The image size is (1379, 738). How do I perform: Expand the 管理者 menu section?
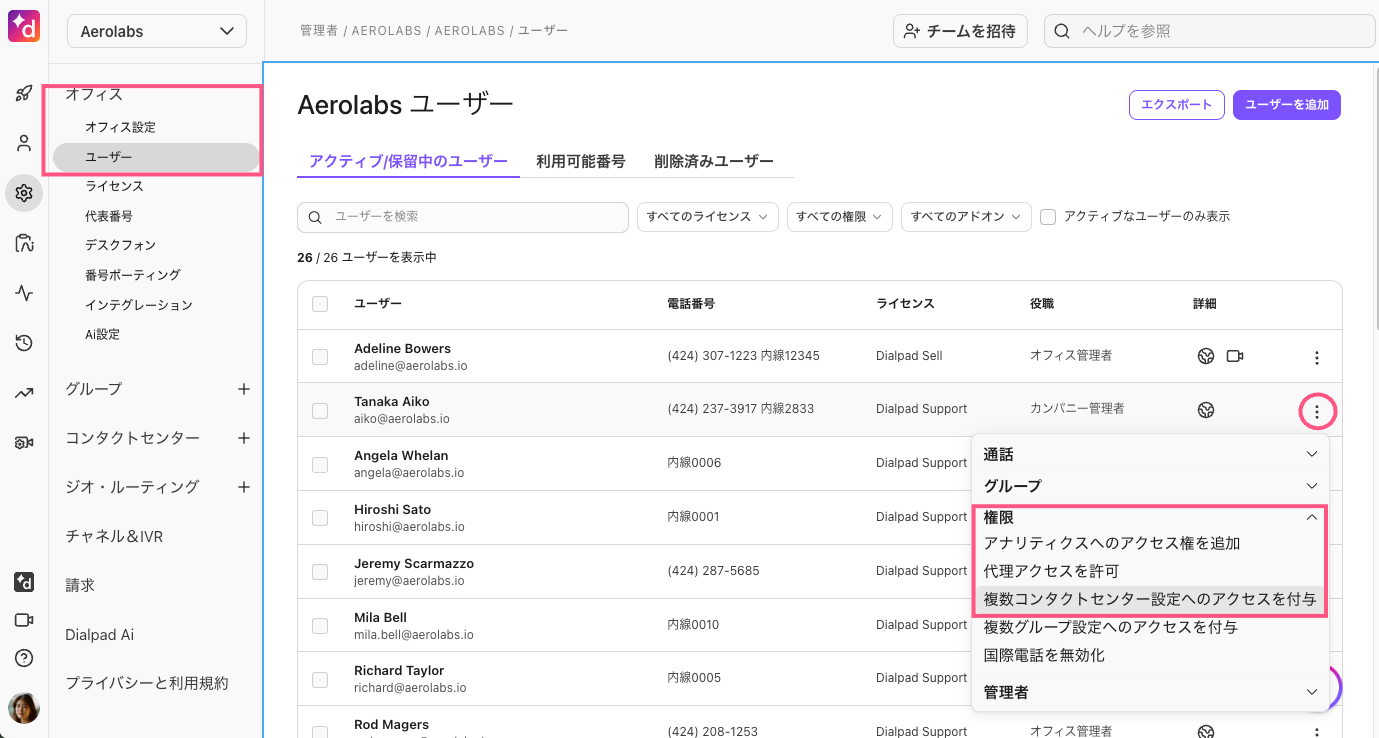pyautogui.click(x=1150, y=692)
